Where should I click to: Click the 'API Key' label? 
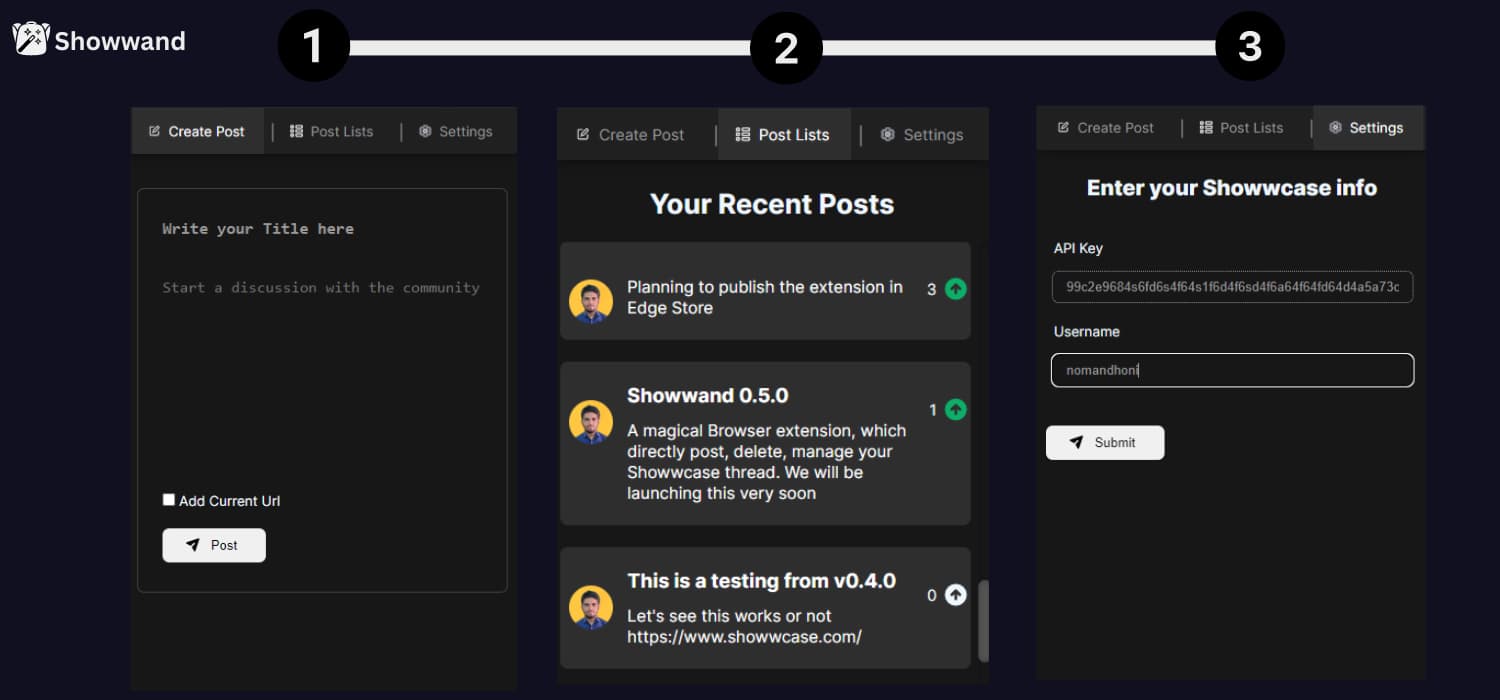tap(1078, 248)
